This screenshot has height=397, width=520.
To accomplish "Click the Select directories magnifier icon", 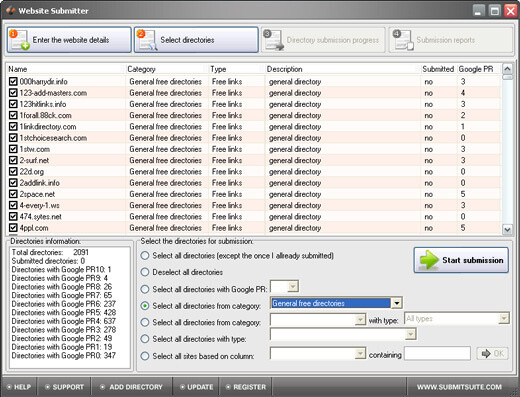I will click(147, 40).
